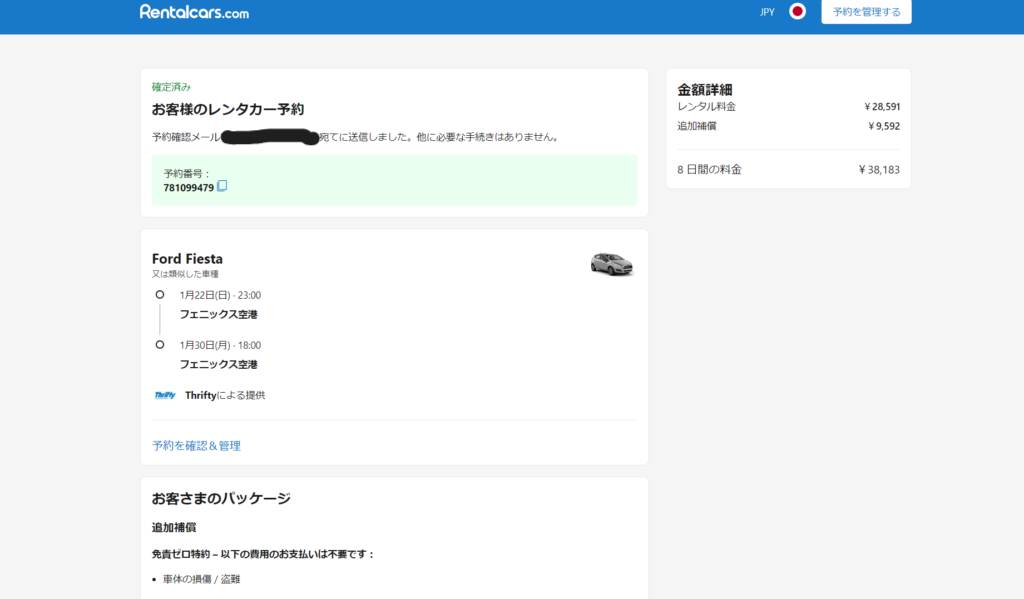This screenshot has height=599, width=1024.
Task: Click the お客様のレンタカー予約 heading
Action: point(228,110)
